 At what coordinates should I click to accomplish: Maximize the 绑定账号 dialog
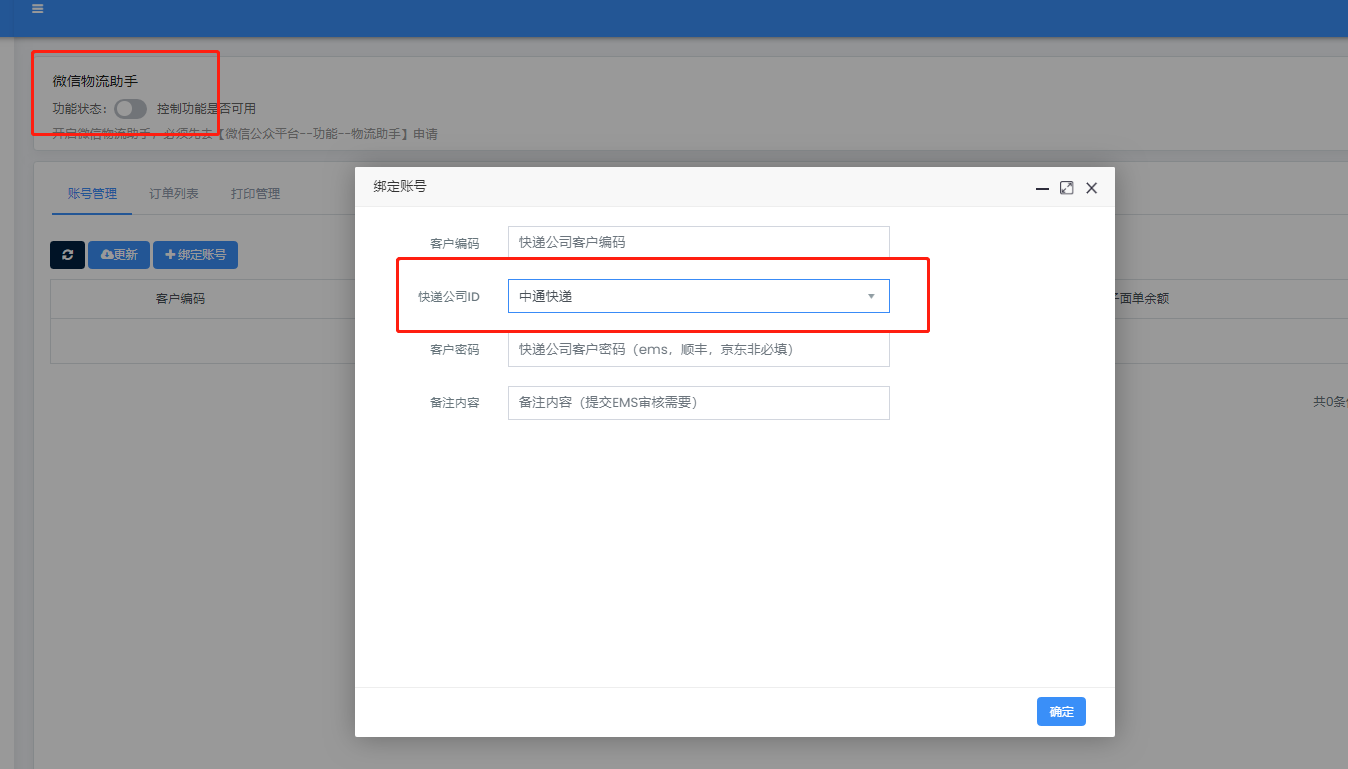1067,188
